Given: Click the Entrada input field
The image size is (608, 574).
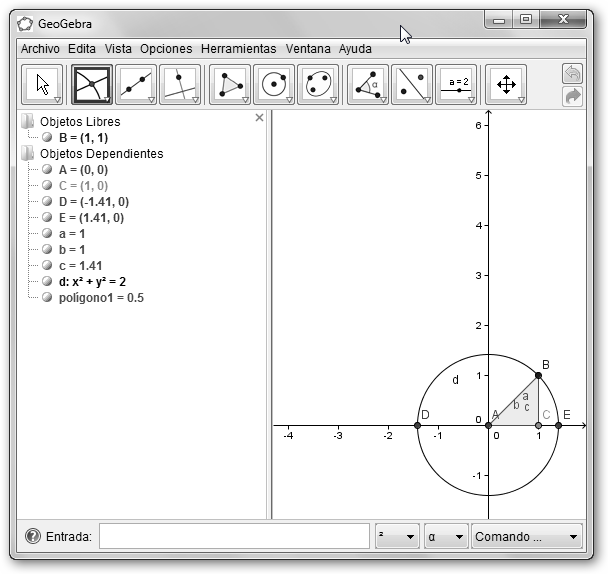Looking at the screenshot, I should tap(234, 537).
